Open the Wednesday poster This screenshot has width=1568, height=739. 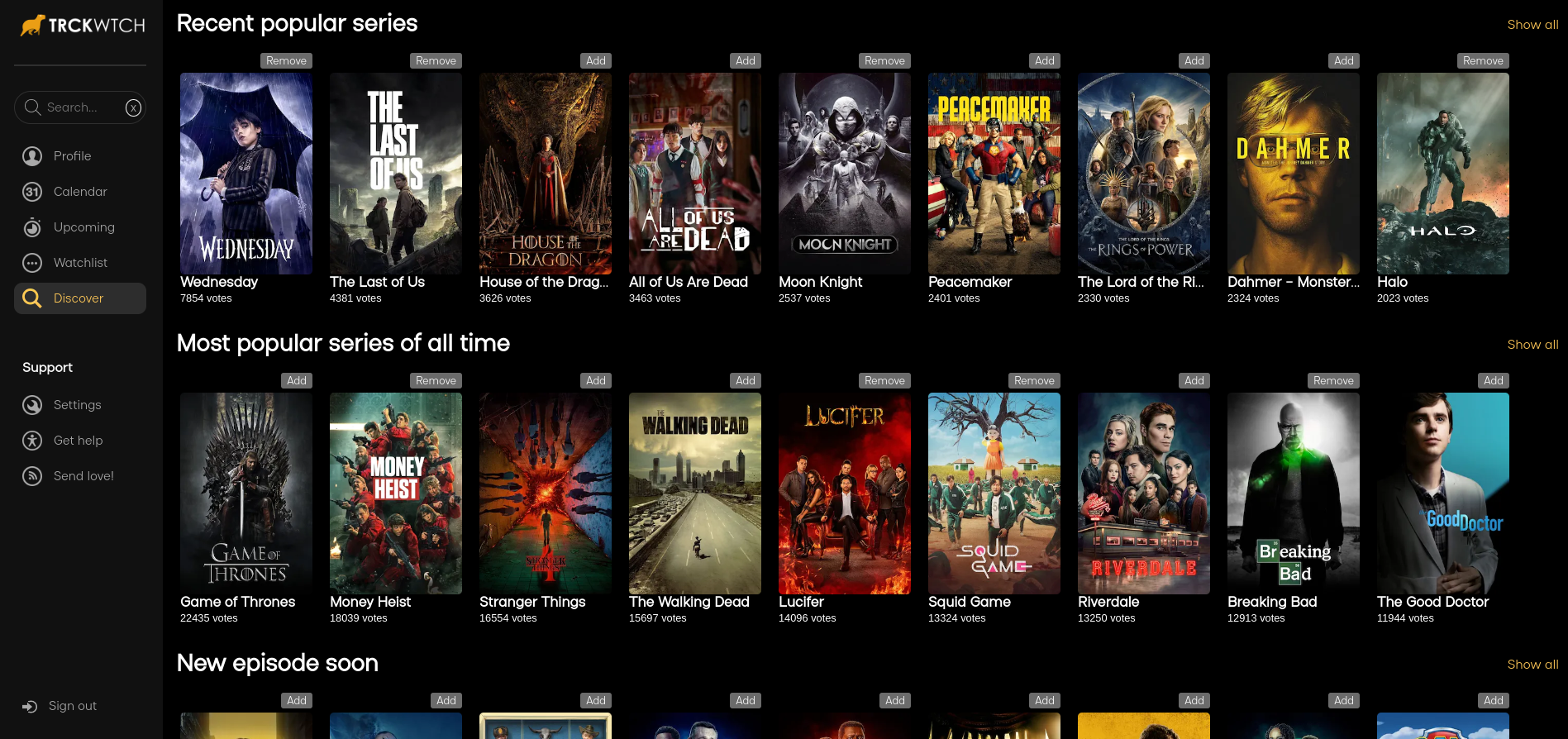(246, 174)
